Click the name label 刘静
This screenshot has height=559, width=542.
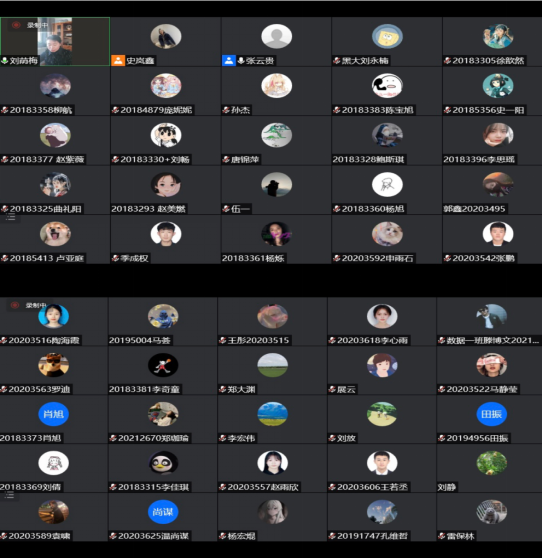tap(447, 487)
